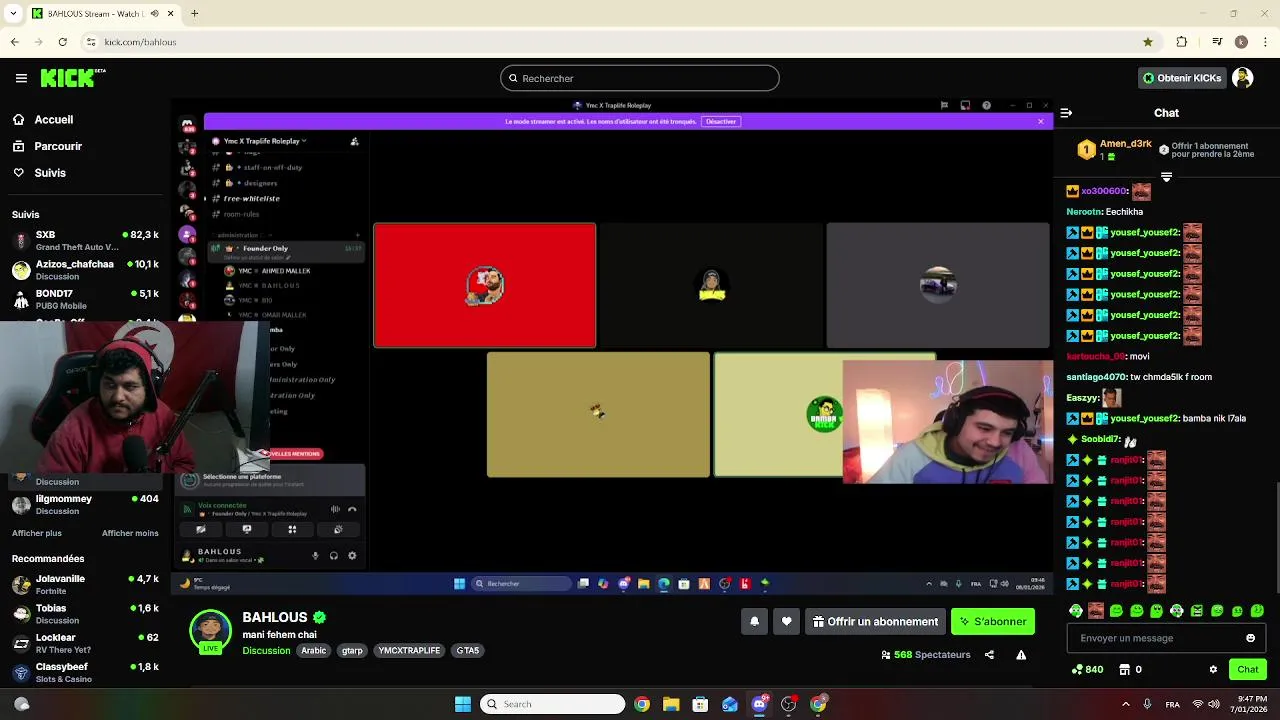Expand the hidden tray icons chevron
Screen dimensions: 1280x720
click(x=1125, y=704)
